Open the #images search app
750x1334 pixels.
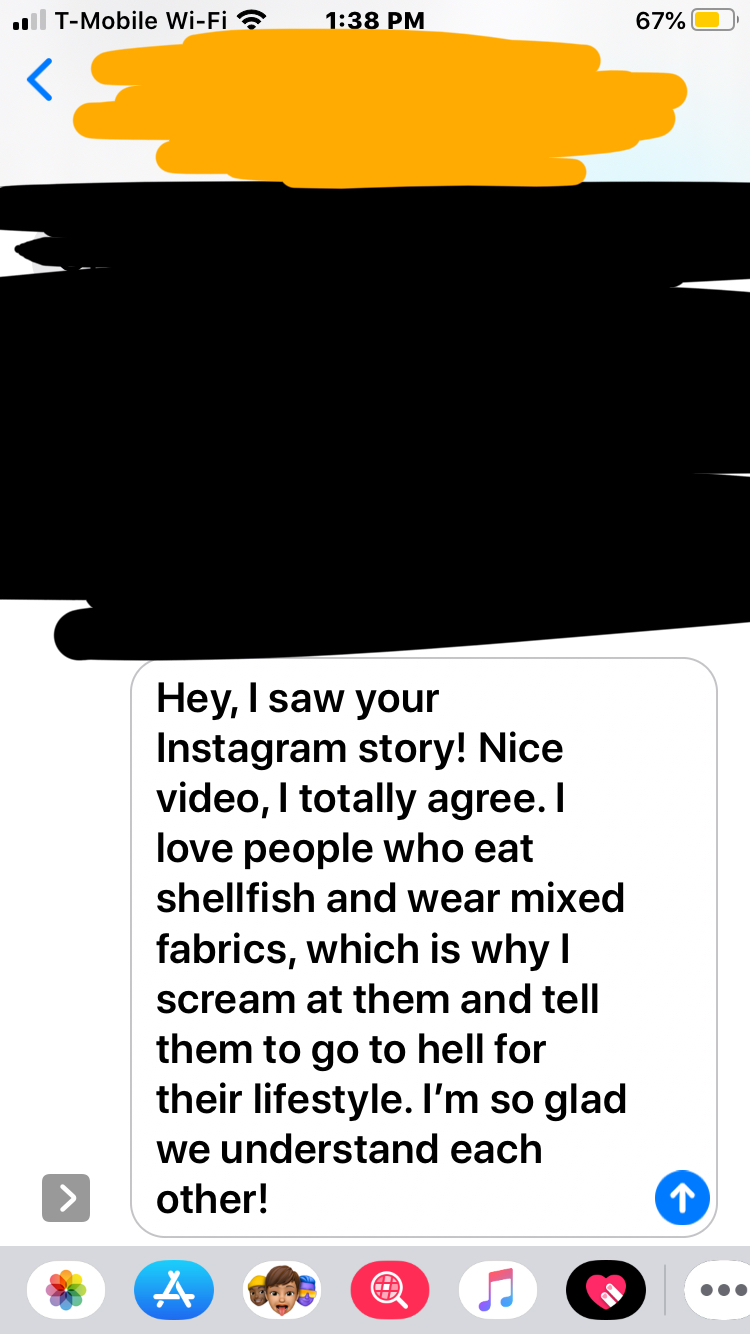tap(390, 1290)
